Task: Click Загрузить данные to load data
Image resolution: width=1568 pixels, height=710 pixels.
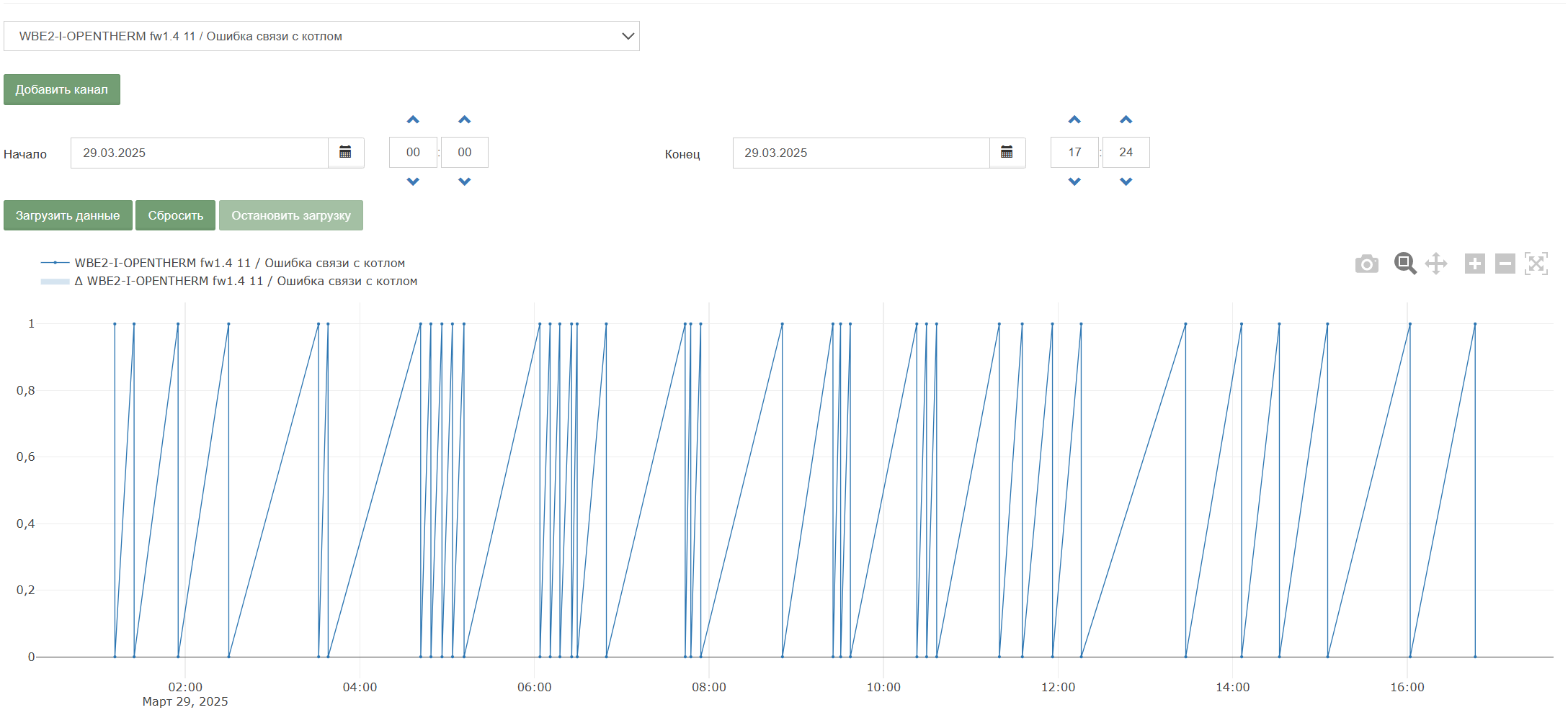Action: tap(68, 215)
